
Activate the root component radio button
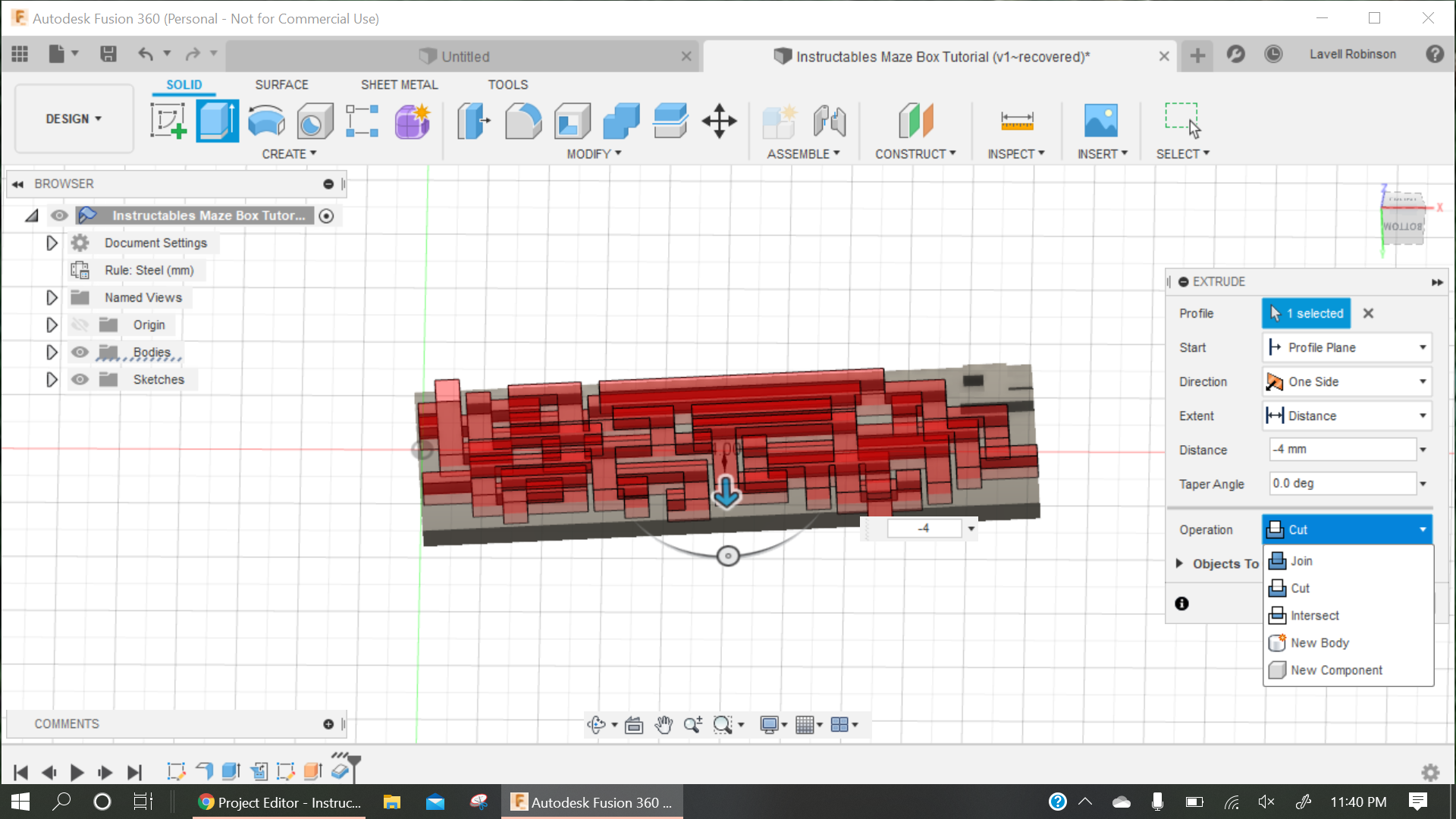[326, 216]
